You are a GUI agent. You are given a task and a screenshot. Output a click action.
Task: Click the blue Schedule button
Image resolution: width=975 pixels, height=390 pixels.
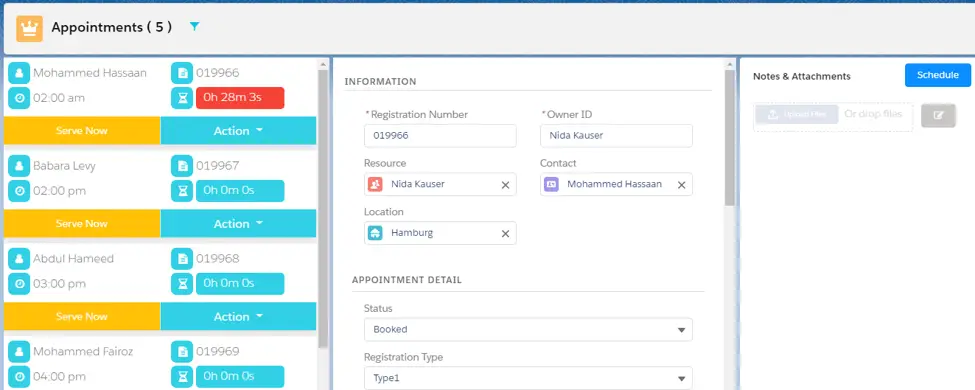[x=938, y=75]
